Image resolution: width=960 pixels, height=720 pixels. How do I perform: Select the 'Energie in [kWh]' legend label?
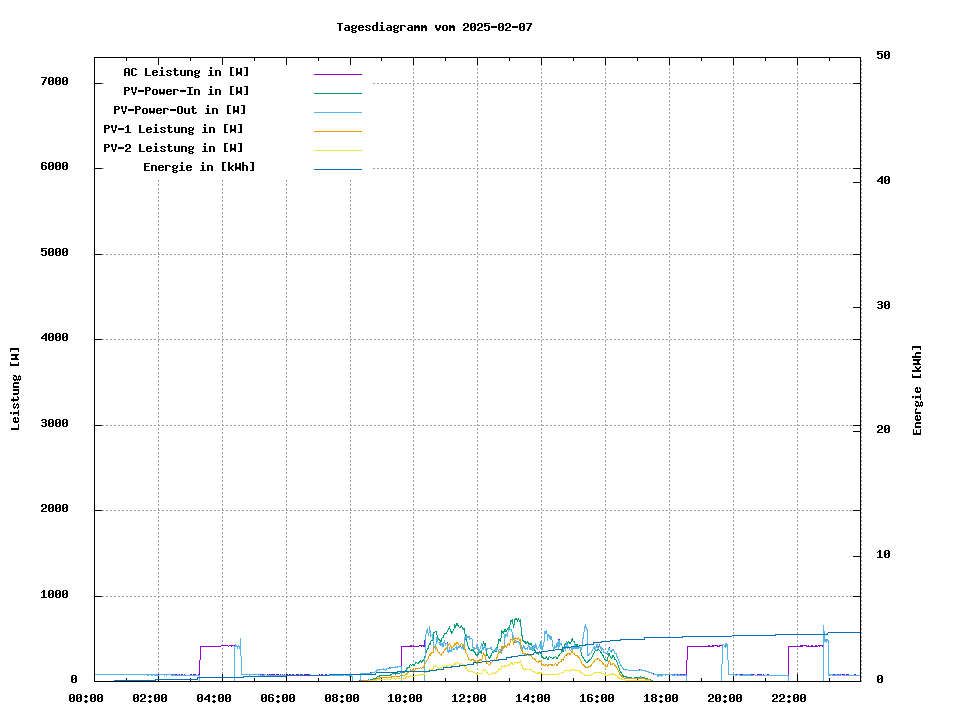[x=199, y=167]
